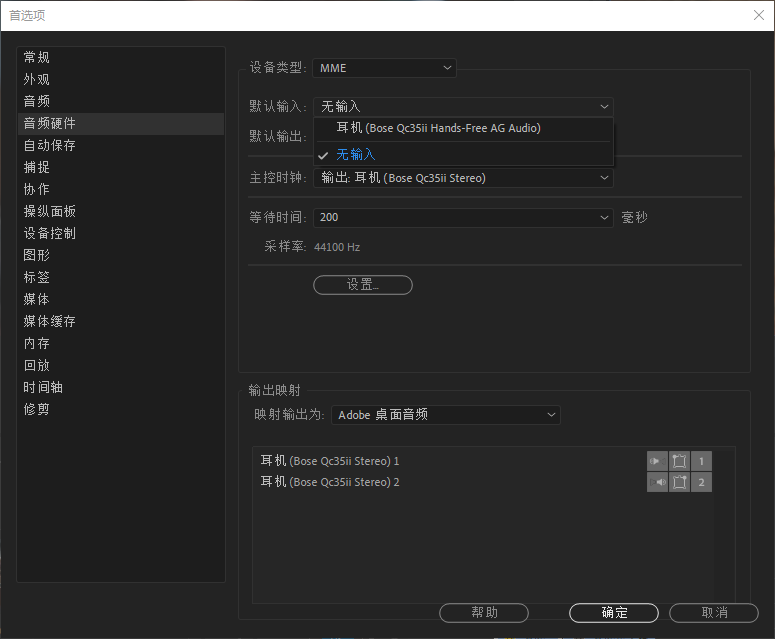Open 捕捉 preferences category
Viewport: 775px width, 639px height.
(121, 167)
